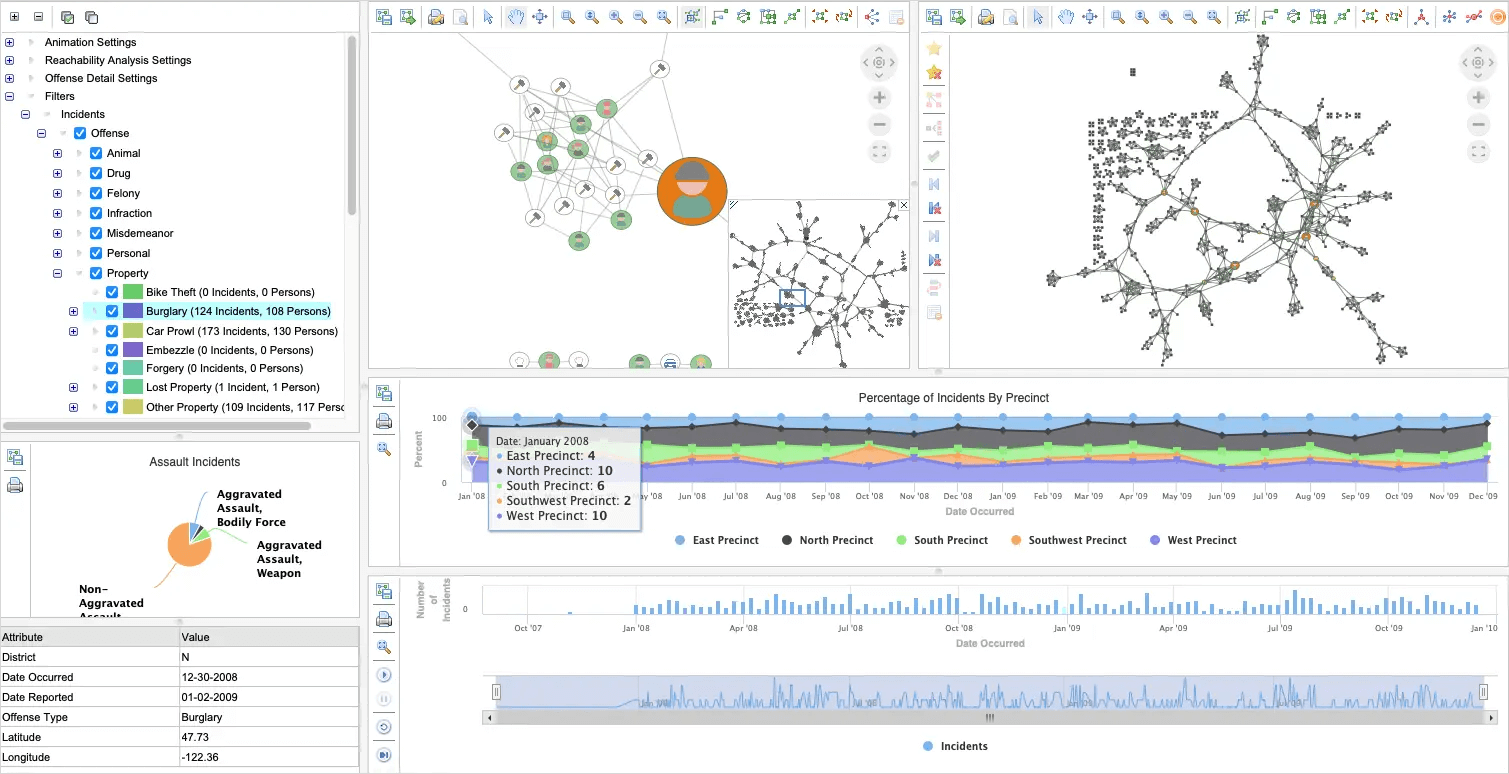Select the hand pan tool in right graph toolbar
The image size is (1509, 774).
(1066, 17)
